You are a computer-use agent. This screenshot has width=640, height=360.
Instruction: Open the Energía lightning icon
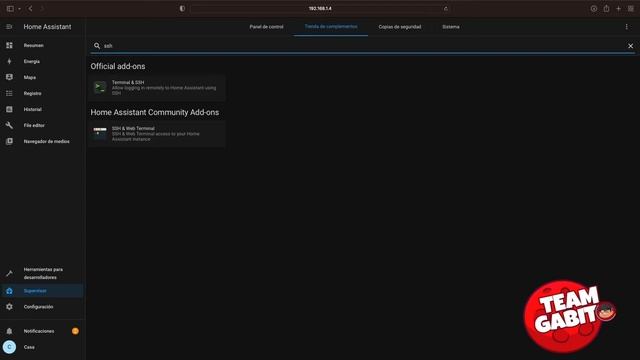click(x=9, y=61)
